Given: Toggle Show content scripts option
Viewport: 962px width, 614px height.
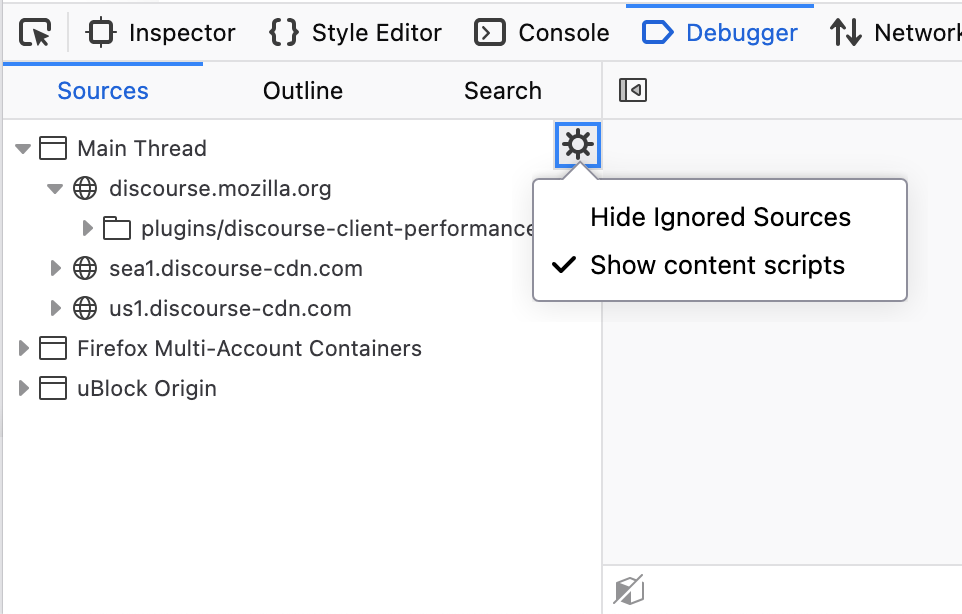Looking at the screenshot, I should coord(717,265).
